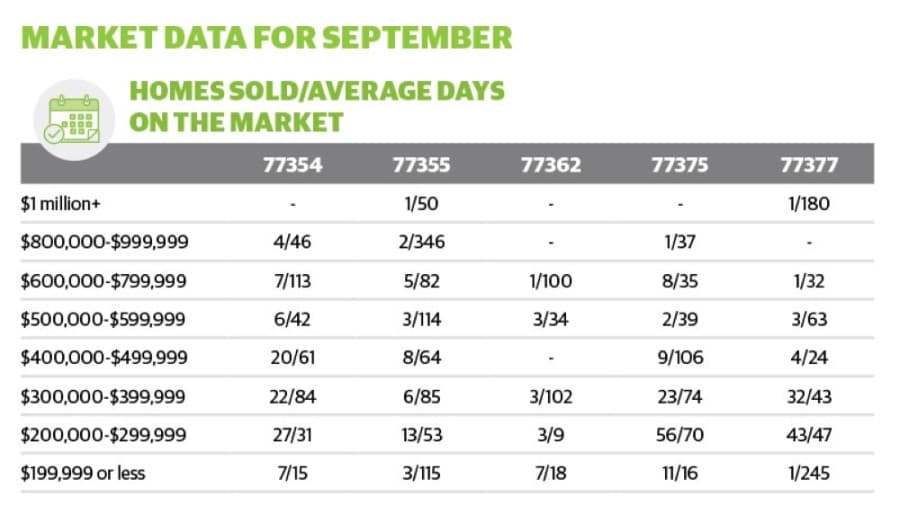Click the 77375 column header
Viewport: 900px width, 522px height.
tap(680, 165)
